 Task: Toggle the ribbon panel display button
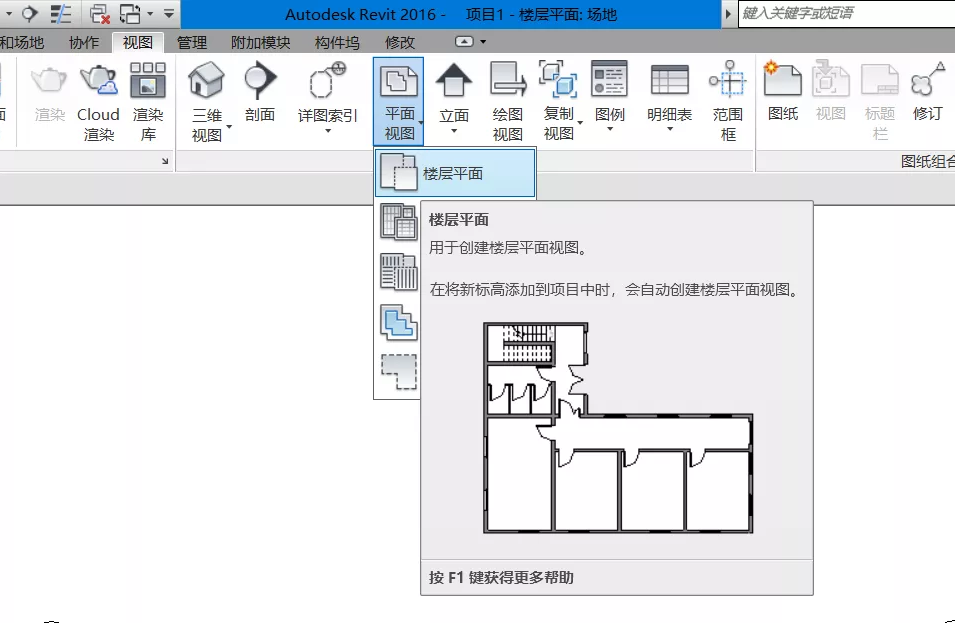coord(464,41)
